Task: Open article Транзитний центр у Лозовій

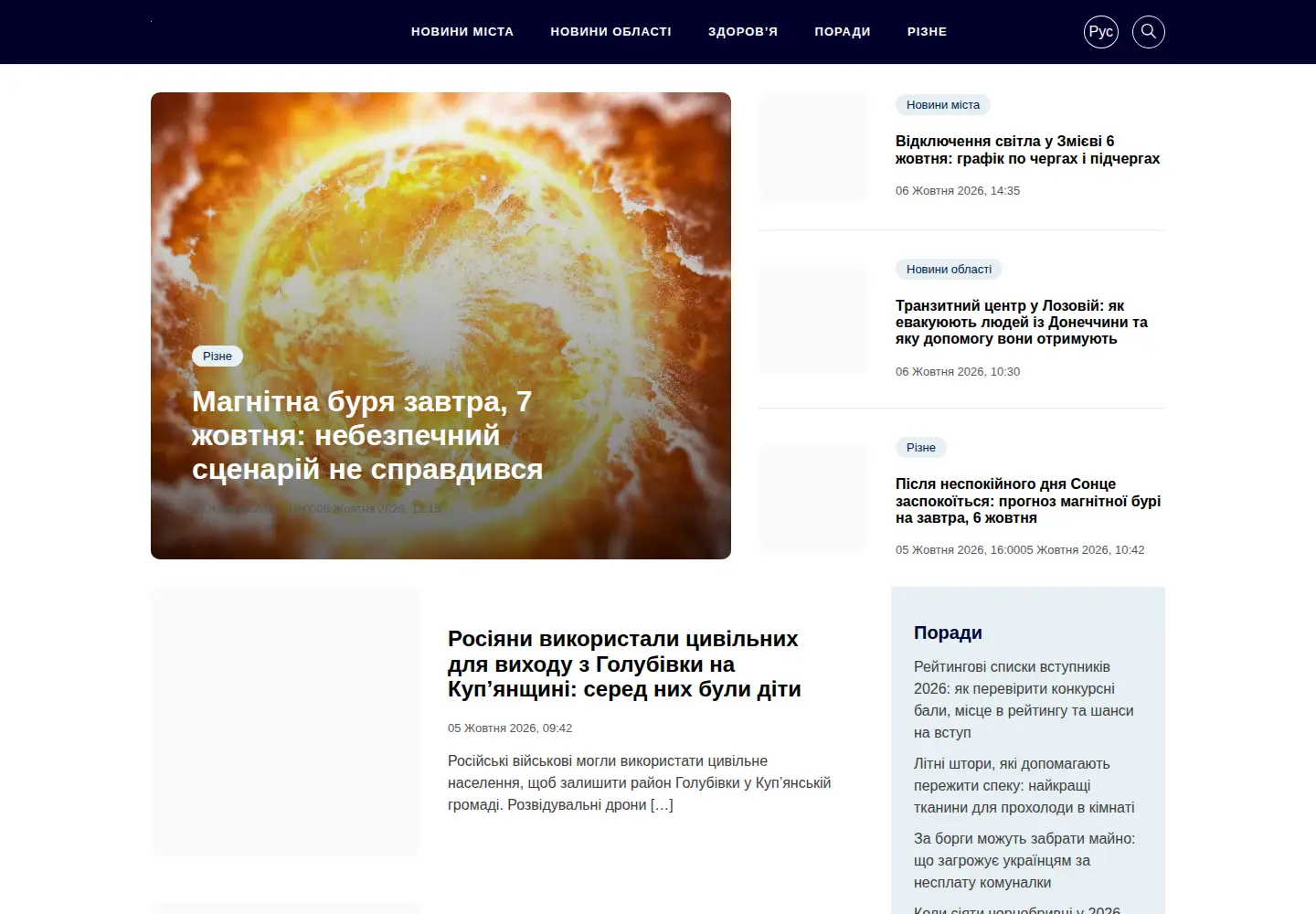Action: pyautogui.click(x=1022, y=322)
